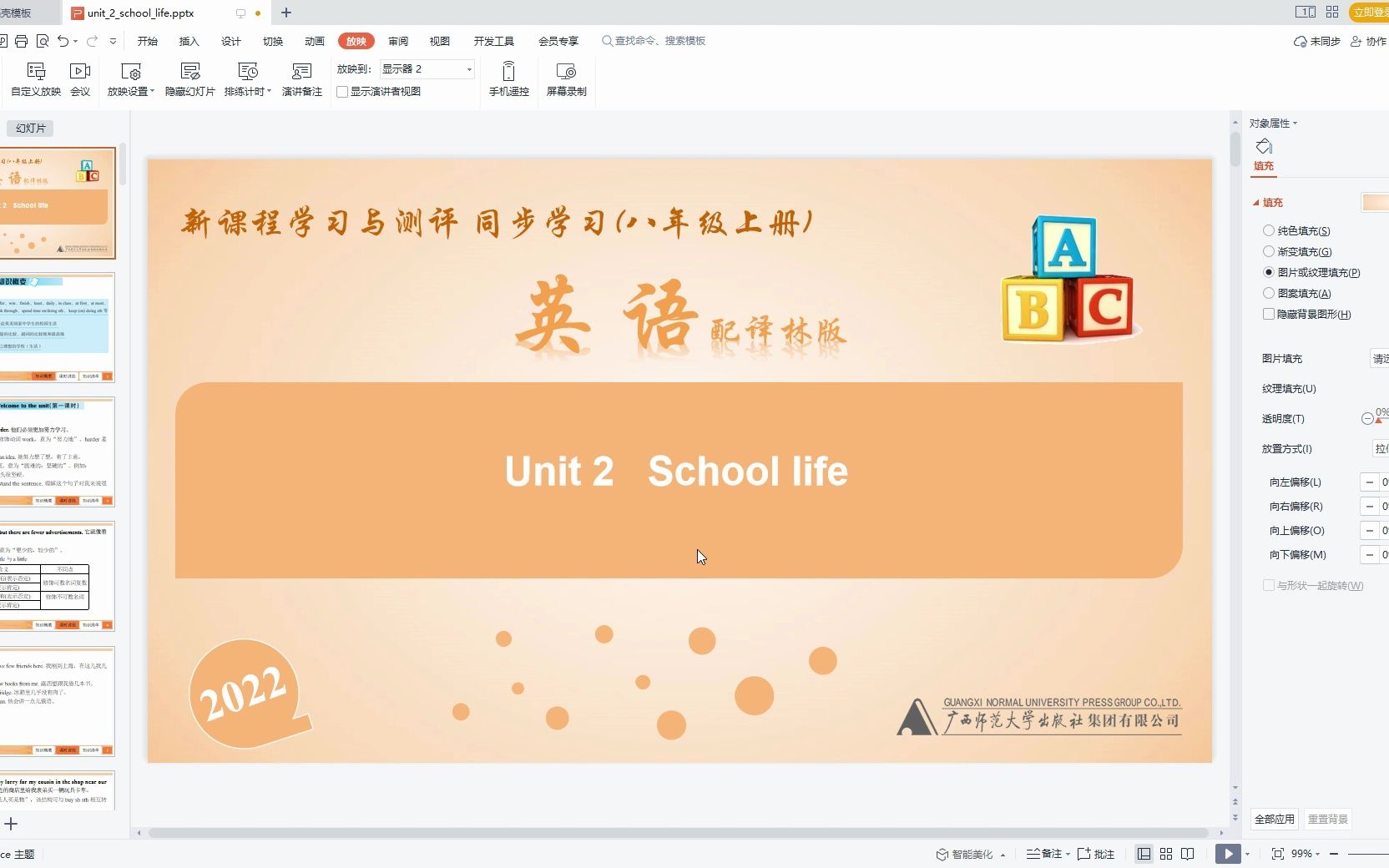Viewport: 1389px width, 868px height.
Task: Click Reset Background (重置背景) button
Action: (1327, 819)
